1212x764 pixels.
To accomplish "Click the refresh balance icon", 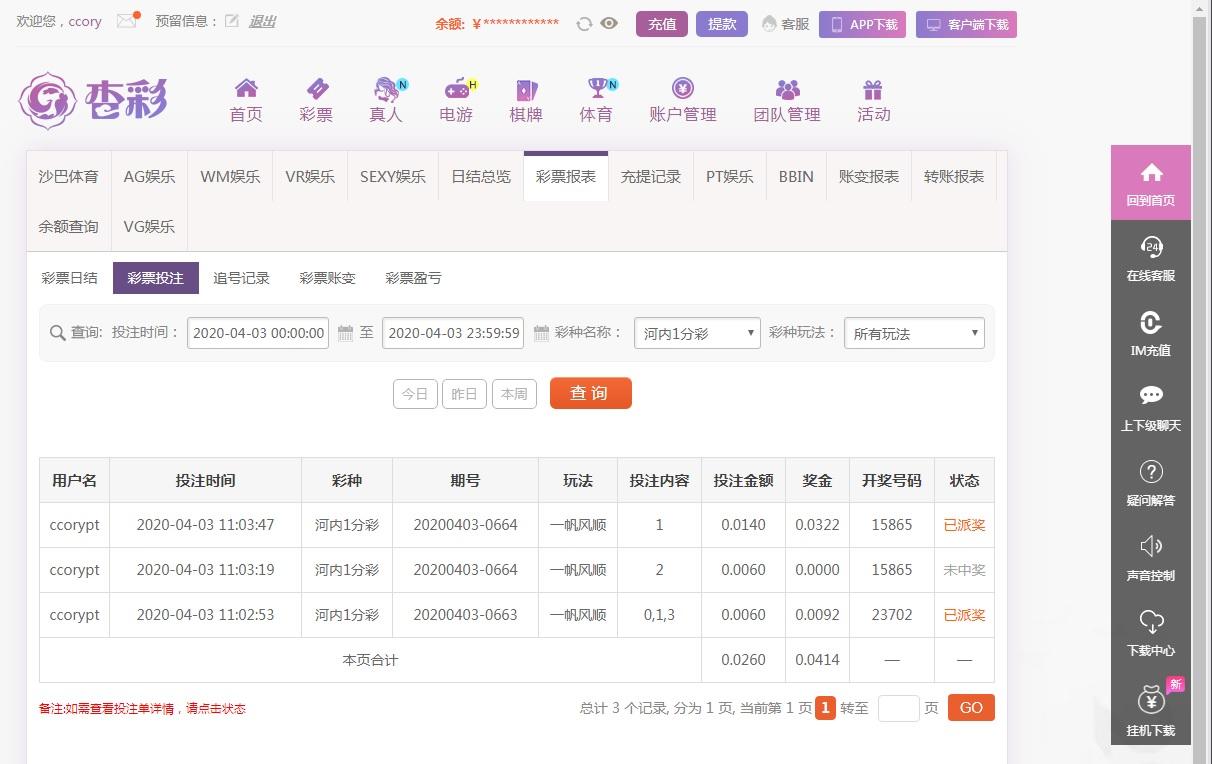I will [584, 24].
